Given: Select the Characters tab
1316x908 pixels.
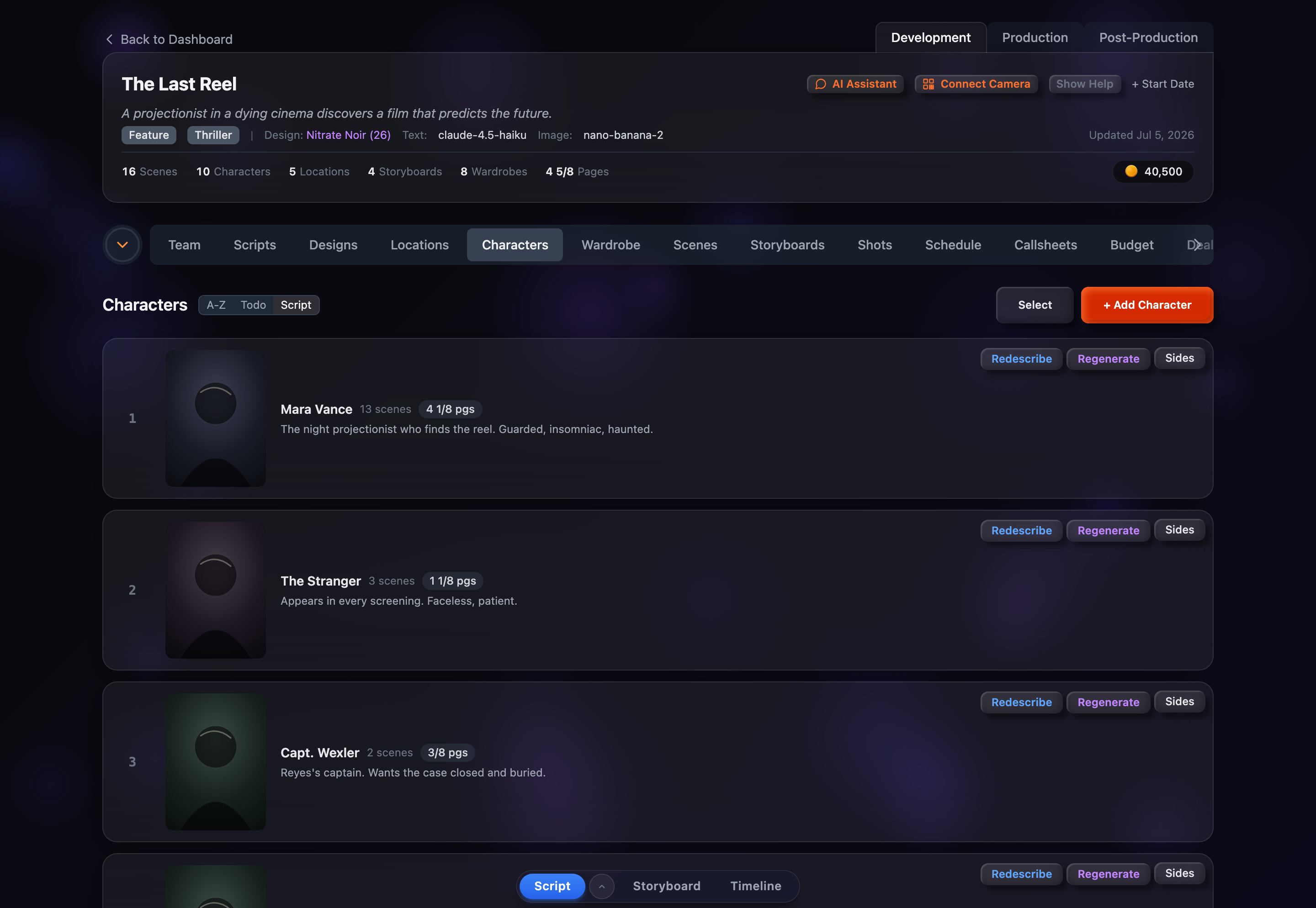Looking at the screenshot, I should click(x=515, y=245).
